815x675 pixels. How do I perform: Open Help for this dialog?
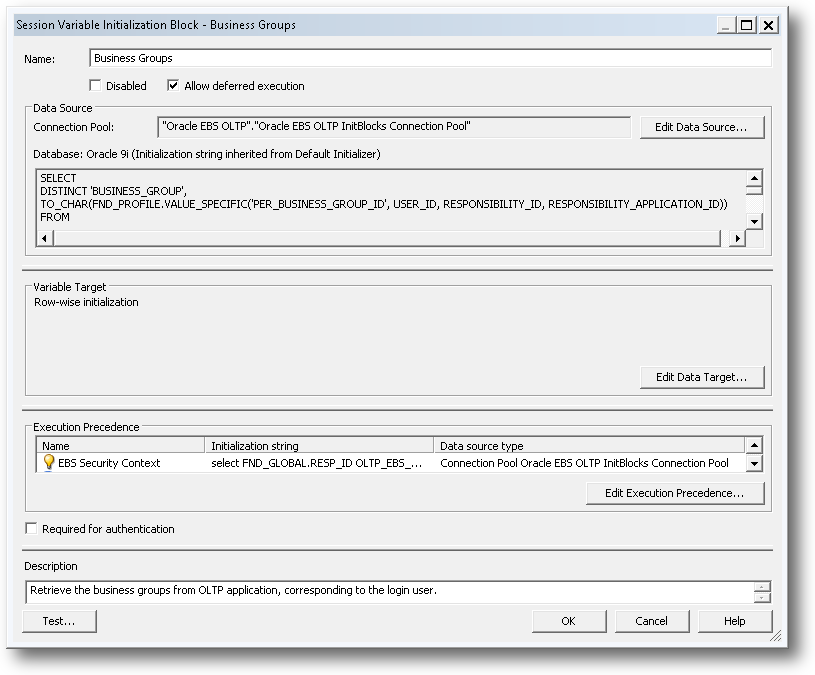pos(735,621)
